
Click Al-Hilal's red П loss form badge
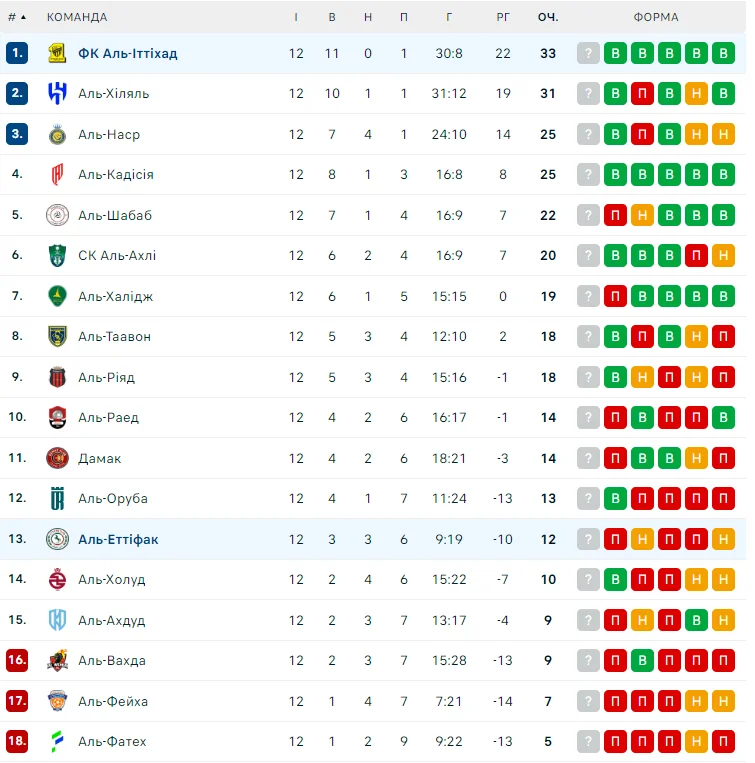click(x=643, y=93)
